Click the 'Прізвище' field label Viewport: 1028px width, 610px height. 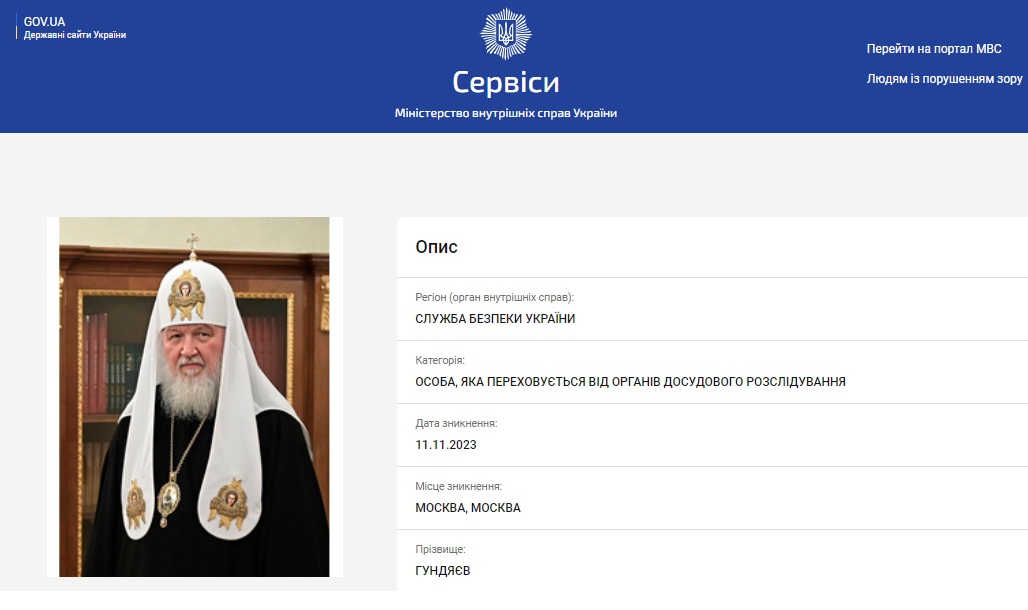click(x=440, y=549)
